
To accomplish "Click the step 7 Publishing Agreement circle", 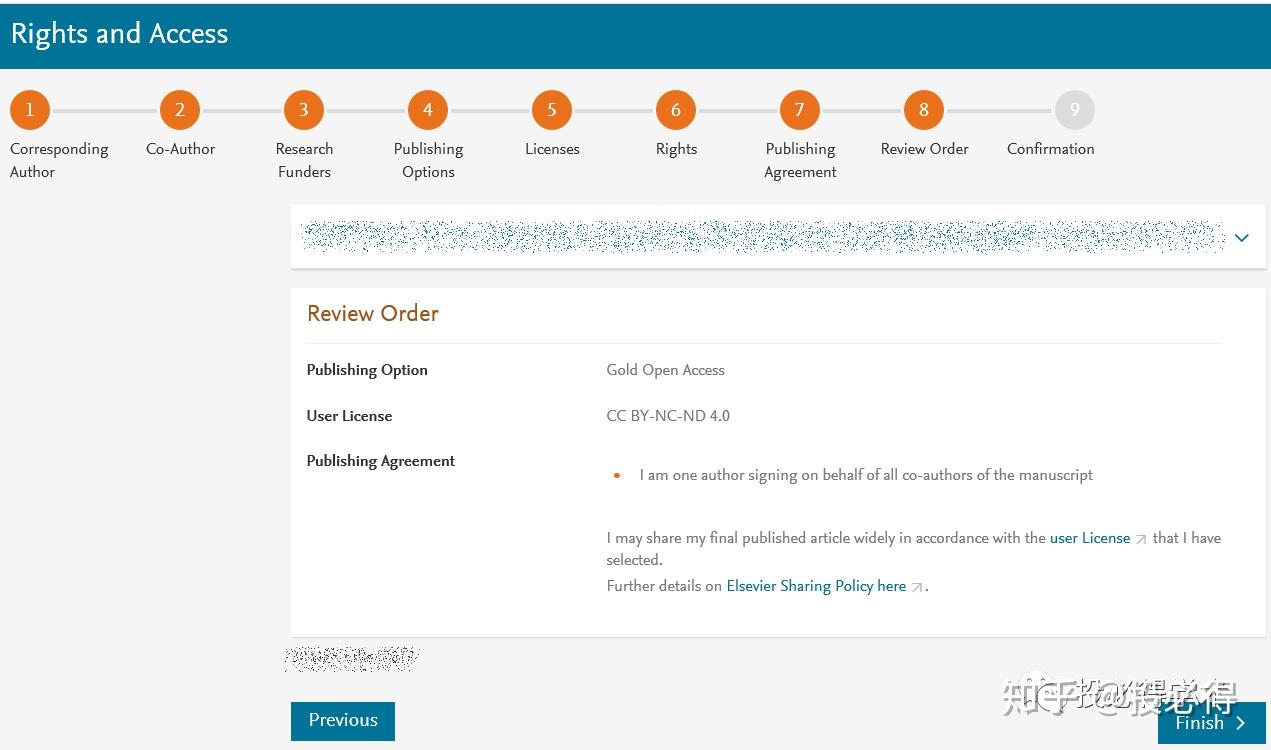I will pos(800,110).
